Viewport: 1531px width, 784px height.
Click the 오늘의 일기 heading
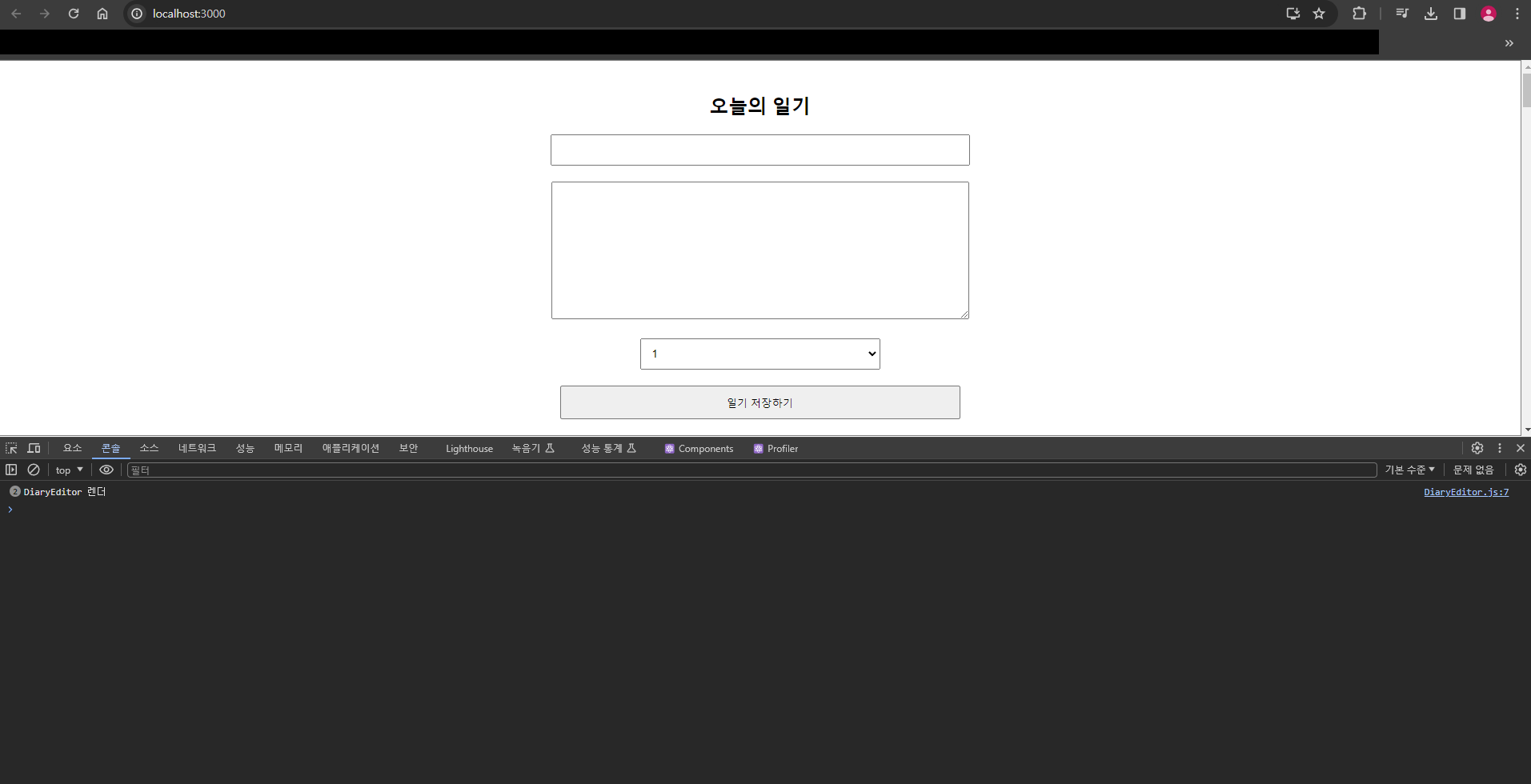[x=759, y=106]
